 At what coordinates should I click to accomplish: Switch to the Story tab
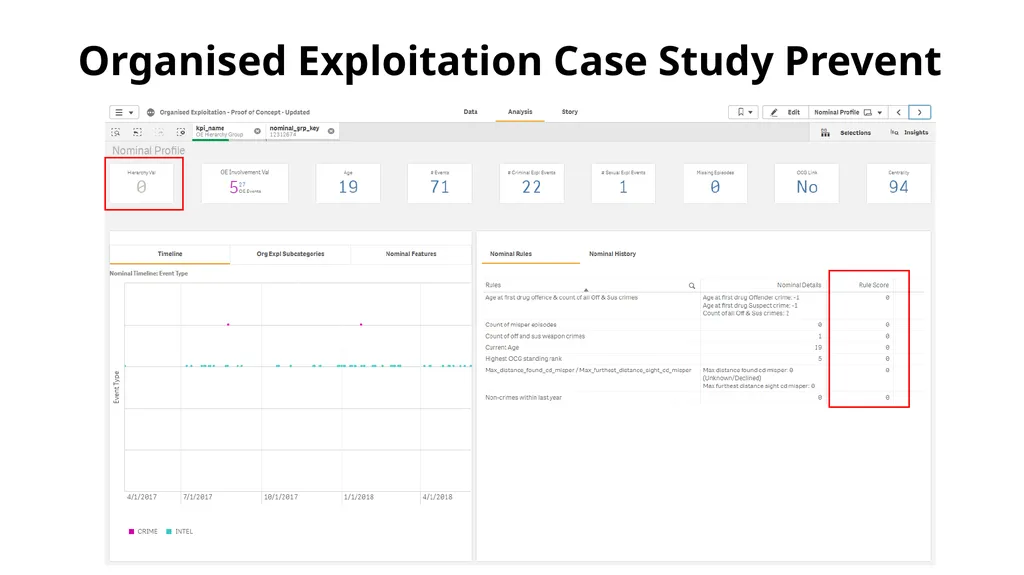(x=569, y=112)
